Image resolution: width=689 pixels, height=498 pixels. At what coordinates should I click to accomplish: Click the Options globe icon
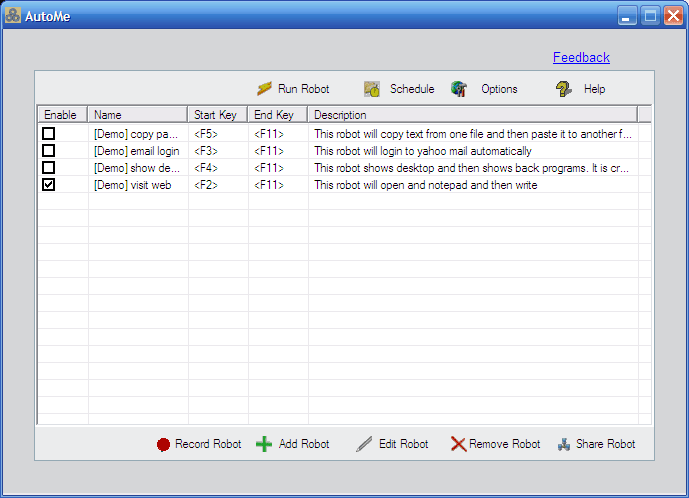pyautogui.click(x=459, y=89)
